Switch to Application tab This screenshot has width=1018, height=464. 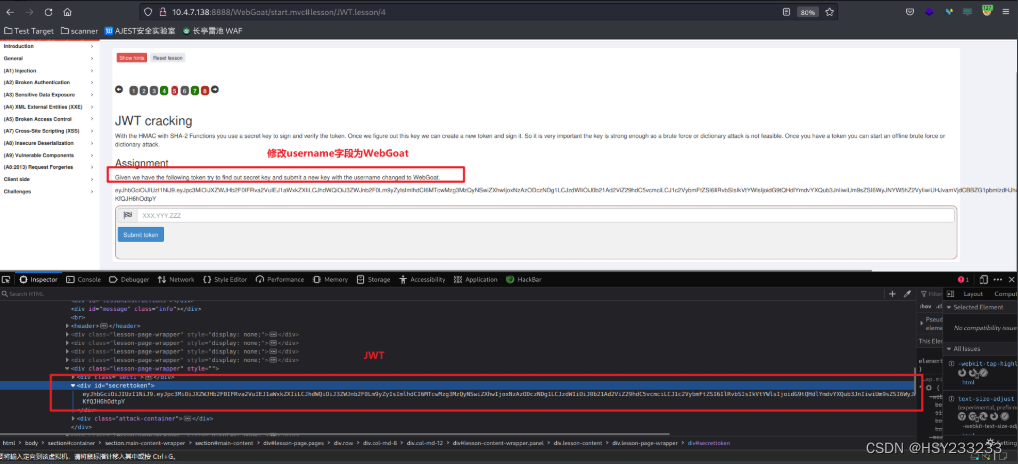[x=476, y=280]
